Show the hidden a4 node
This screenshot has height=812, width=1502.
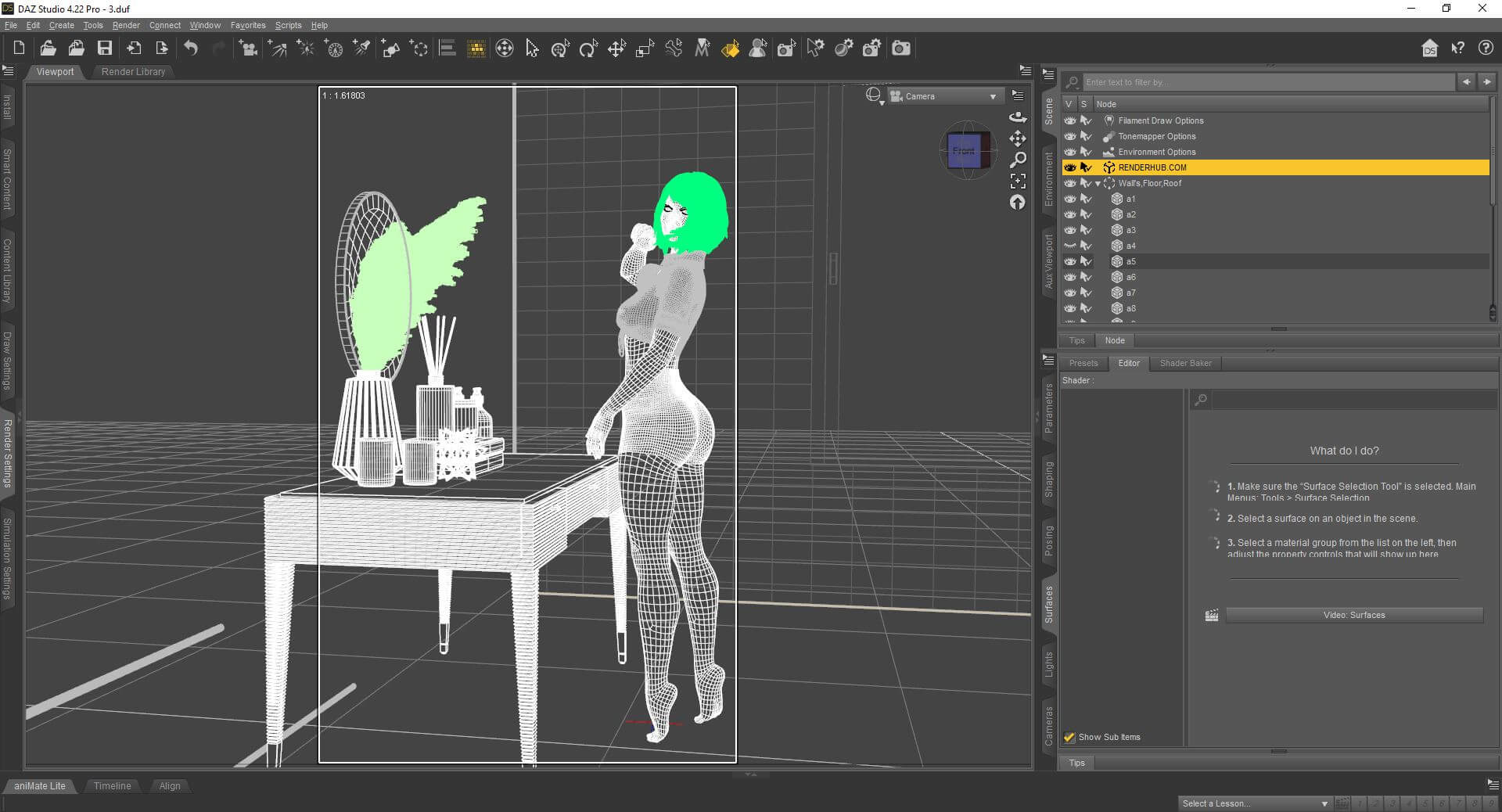[1069, 246]
